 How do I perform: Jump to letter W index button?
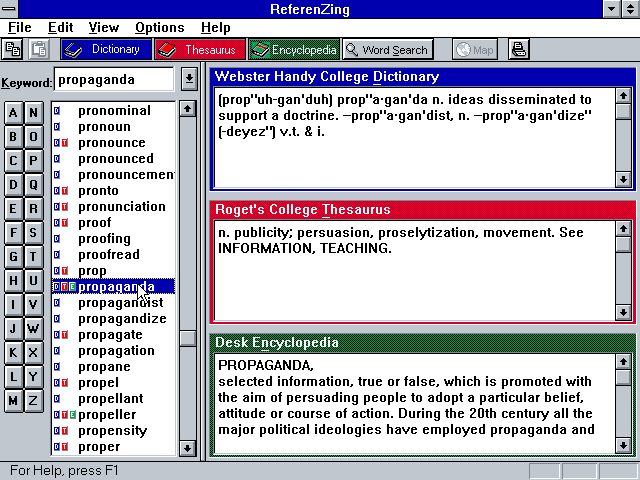tap(33, 329)
